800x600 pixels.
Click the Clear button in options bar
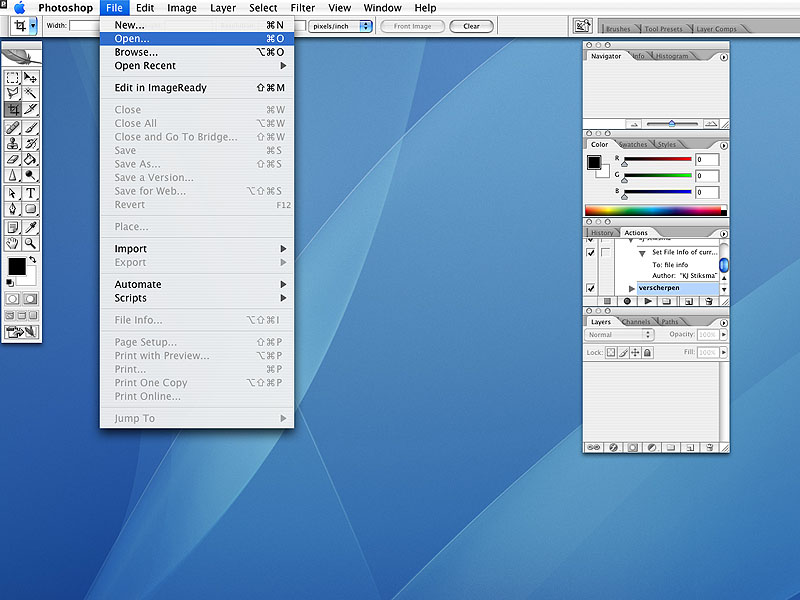(471, 26)
